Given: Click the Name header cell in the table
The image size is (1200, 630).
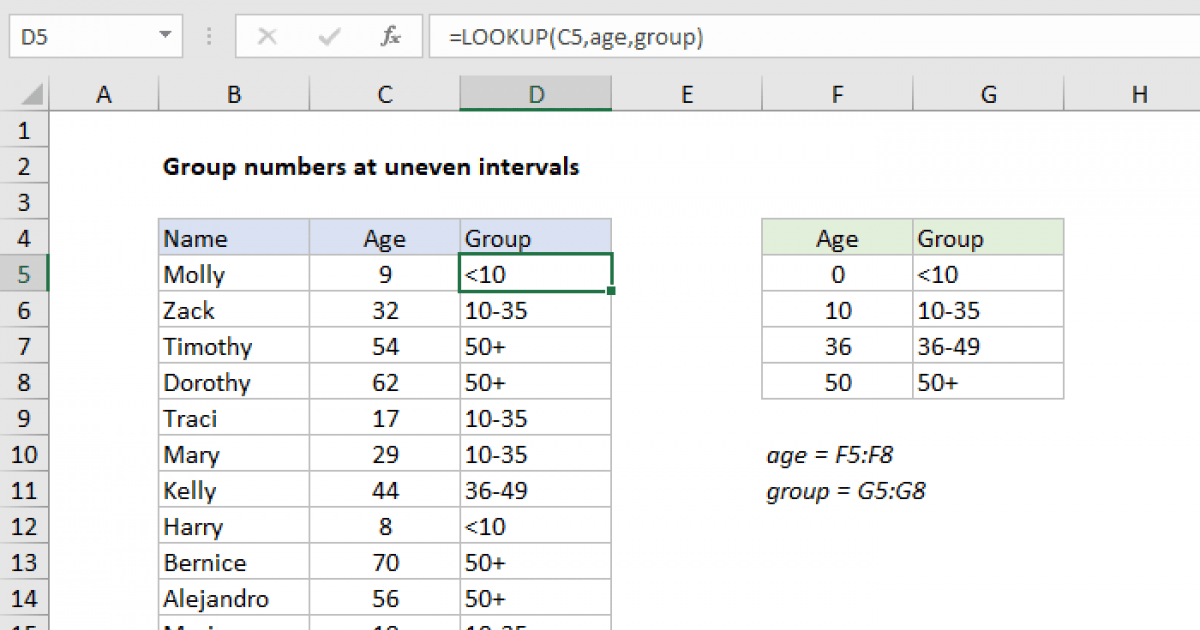Looking at the screenshot, I should [x=234, y=239].
